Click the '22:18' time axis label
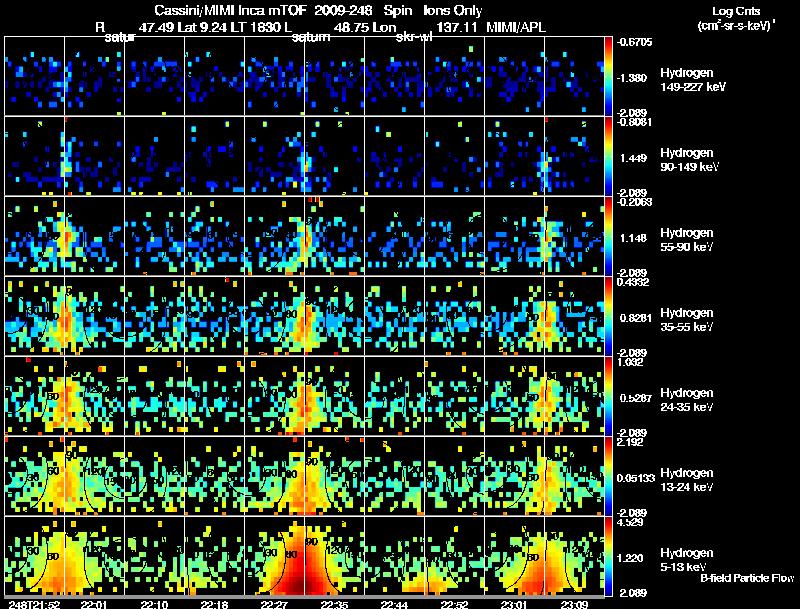800x609 pixels. (214, 605)
